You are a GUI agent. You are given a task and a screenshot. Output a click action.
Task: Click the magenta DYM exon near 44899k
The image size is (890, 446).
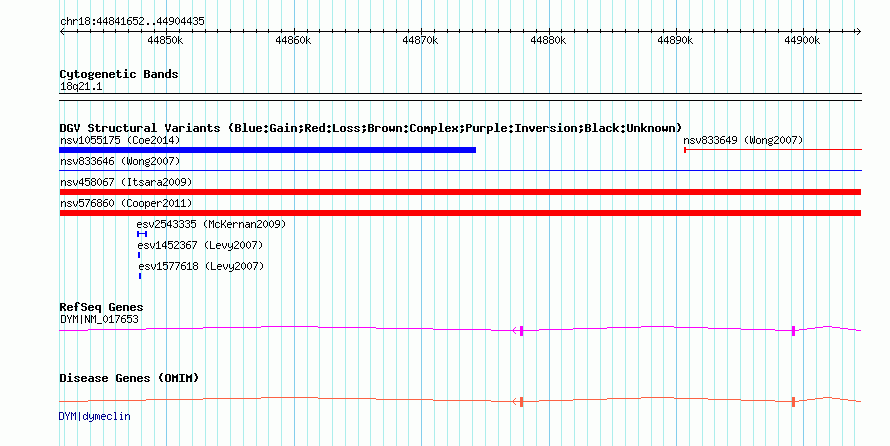coord(794,331)
